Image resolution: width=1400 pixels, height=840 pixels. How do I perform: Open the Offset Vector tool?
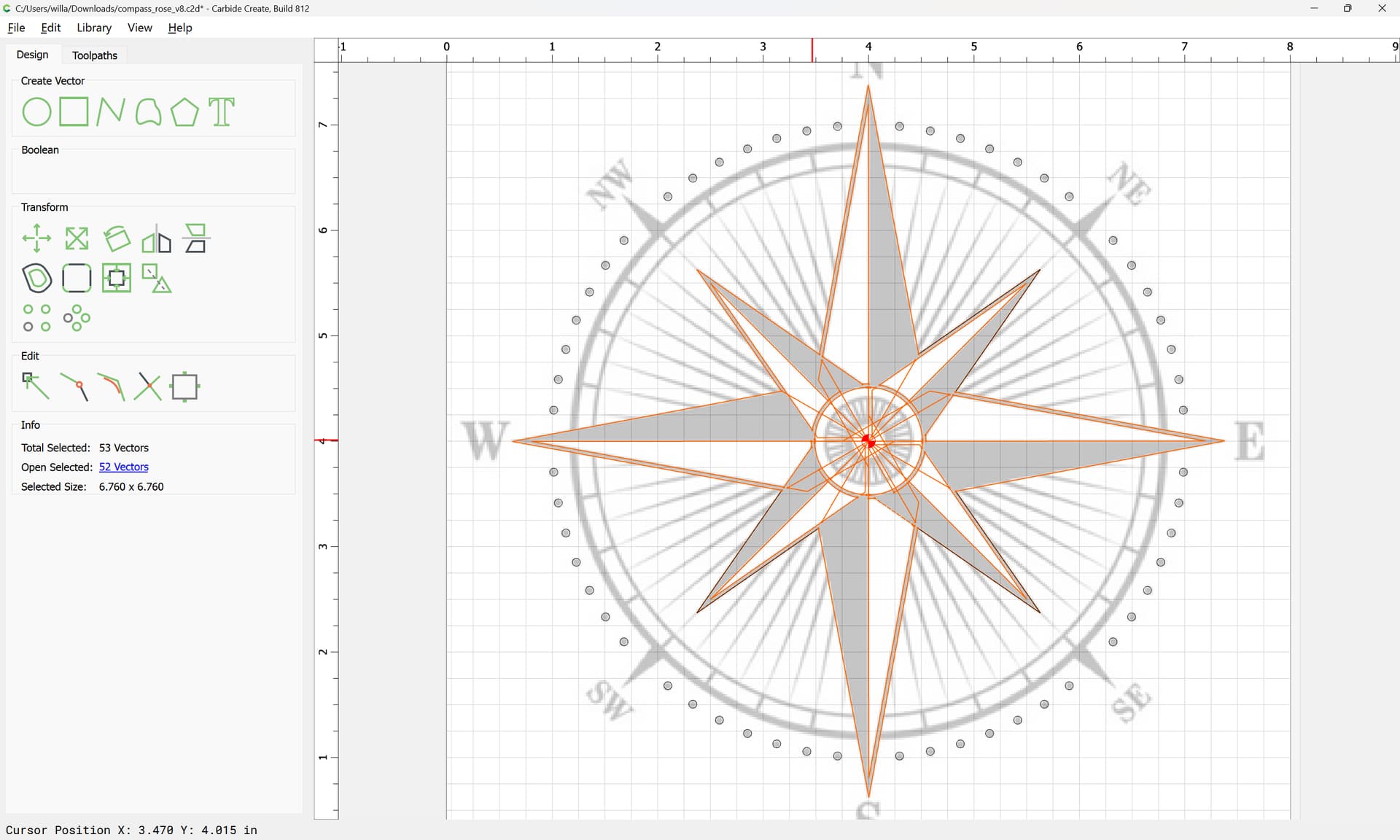point(36,278)
